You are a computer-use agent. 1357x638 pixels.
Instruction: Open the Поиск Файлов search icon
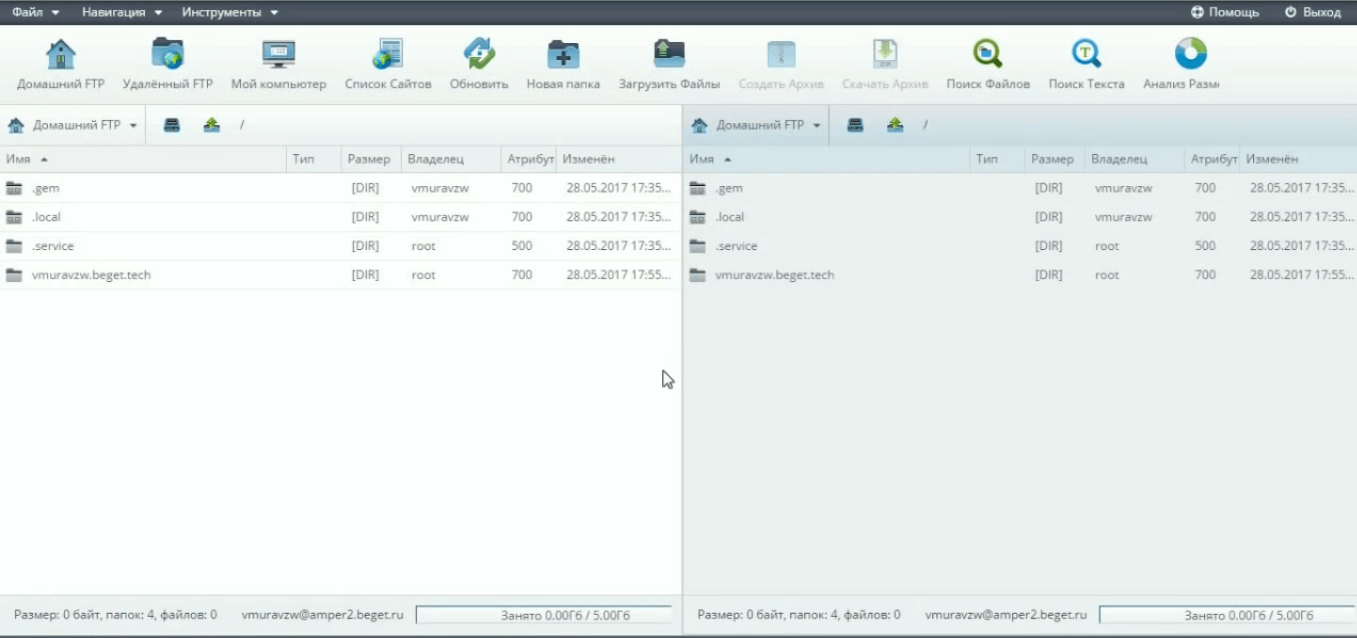(988, 54)
